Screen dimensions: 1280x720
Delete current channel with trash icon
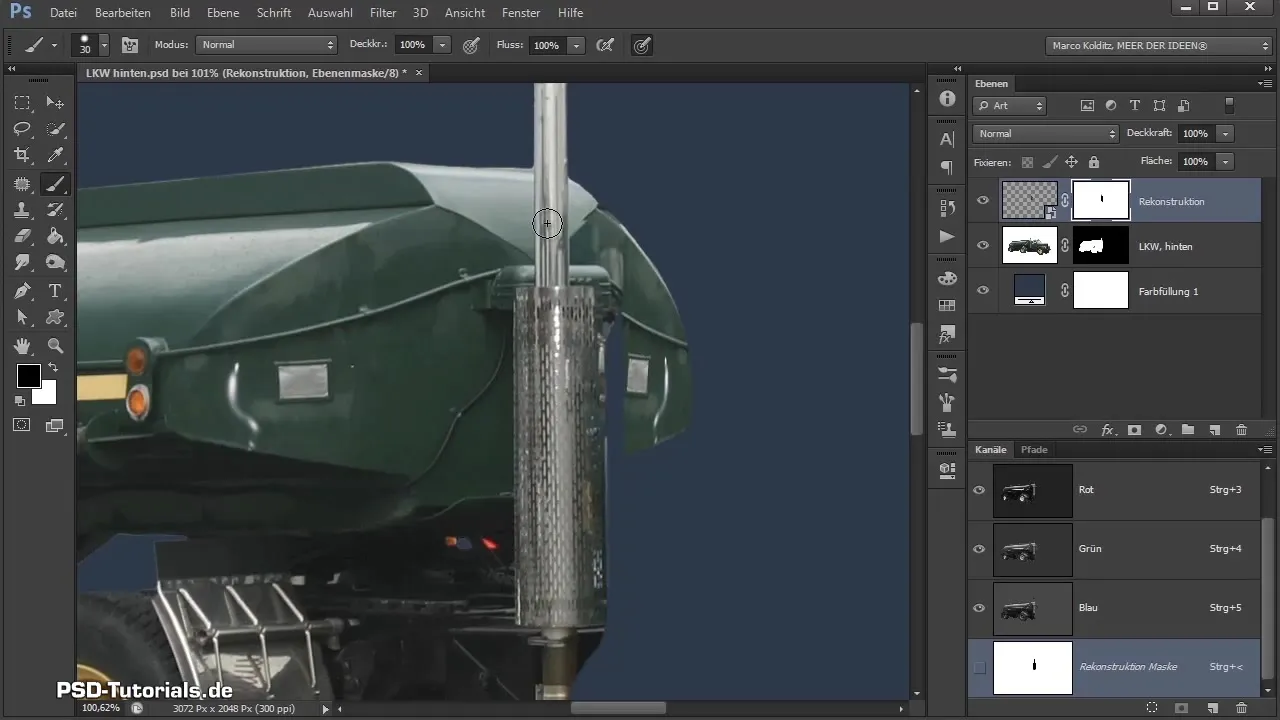(1241, 707)
